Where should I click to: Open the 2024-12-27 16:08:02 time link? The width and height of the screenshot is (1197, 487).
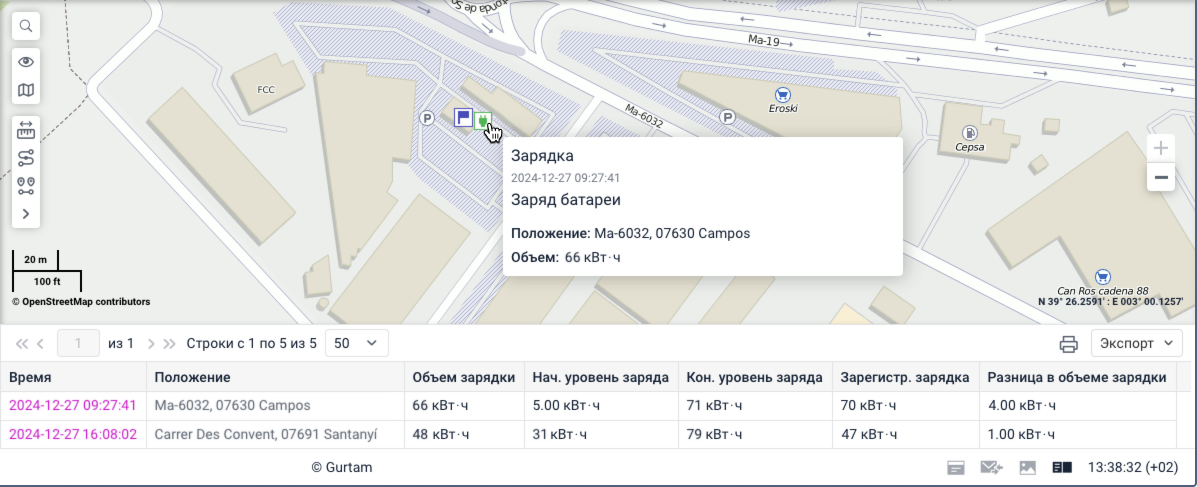pyautogui.click(x=73, y=434)
